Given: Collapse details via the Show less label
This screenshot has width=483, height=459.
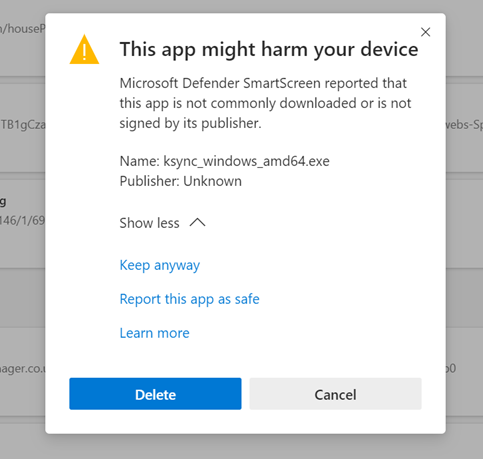Looking at the screenshot, I should tap(149, 223).
